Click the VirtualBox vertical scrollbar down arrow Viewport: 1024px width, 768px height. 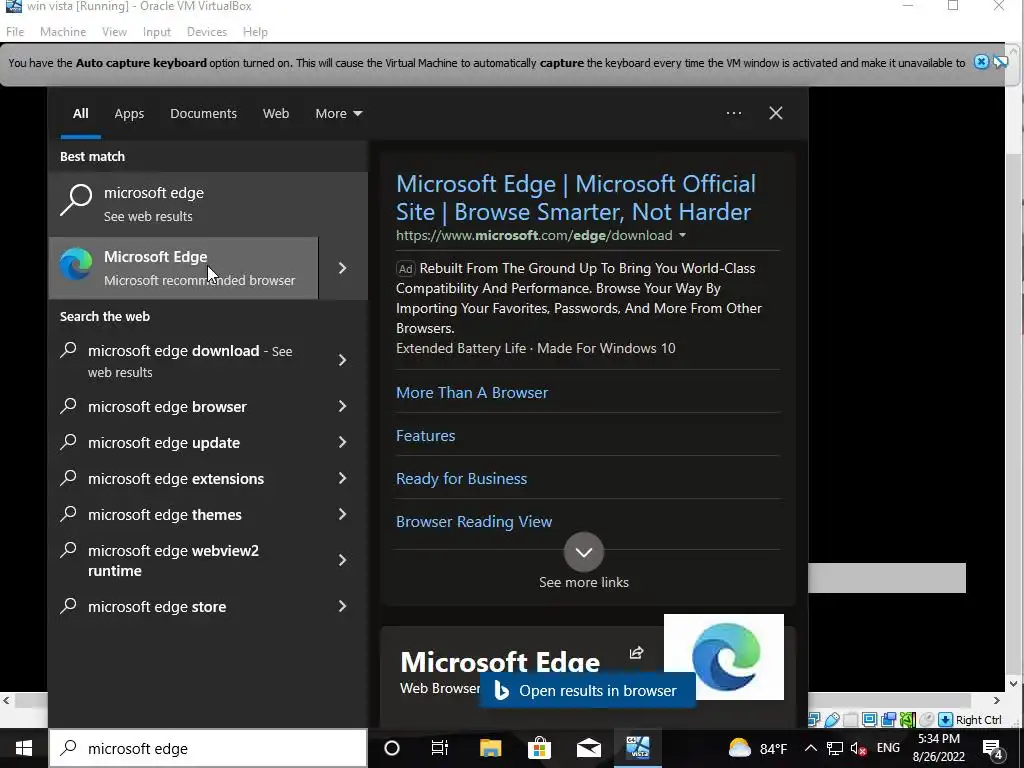pos(1014,684)
